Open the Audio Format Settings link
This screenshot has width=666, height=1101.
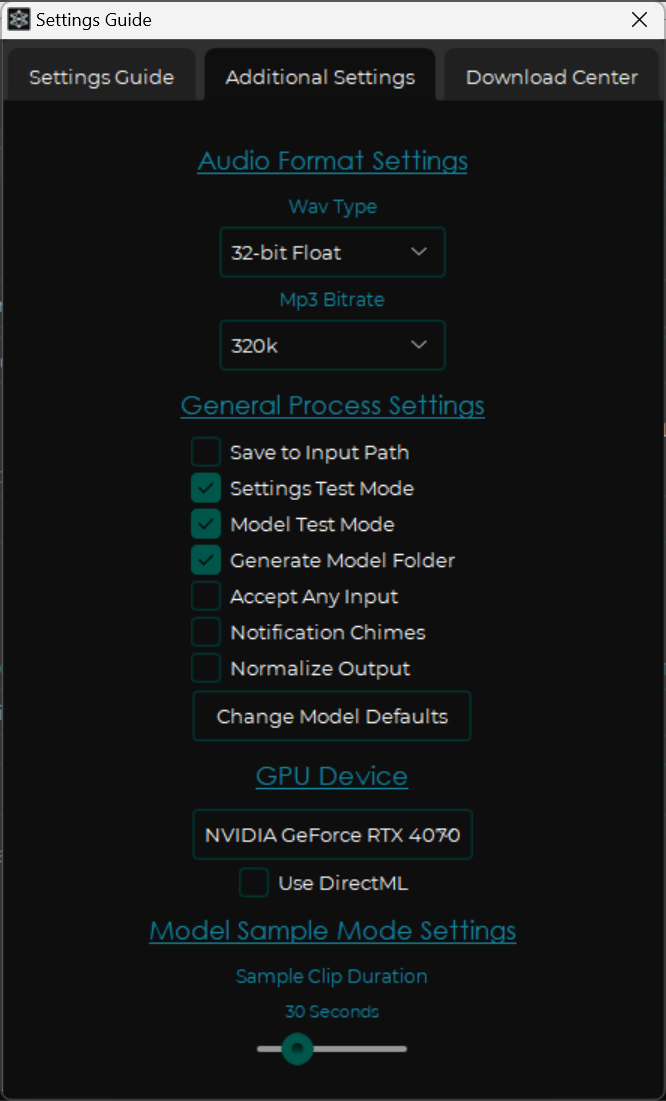332,160
